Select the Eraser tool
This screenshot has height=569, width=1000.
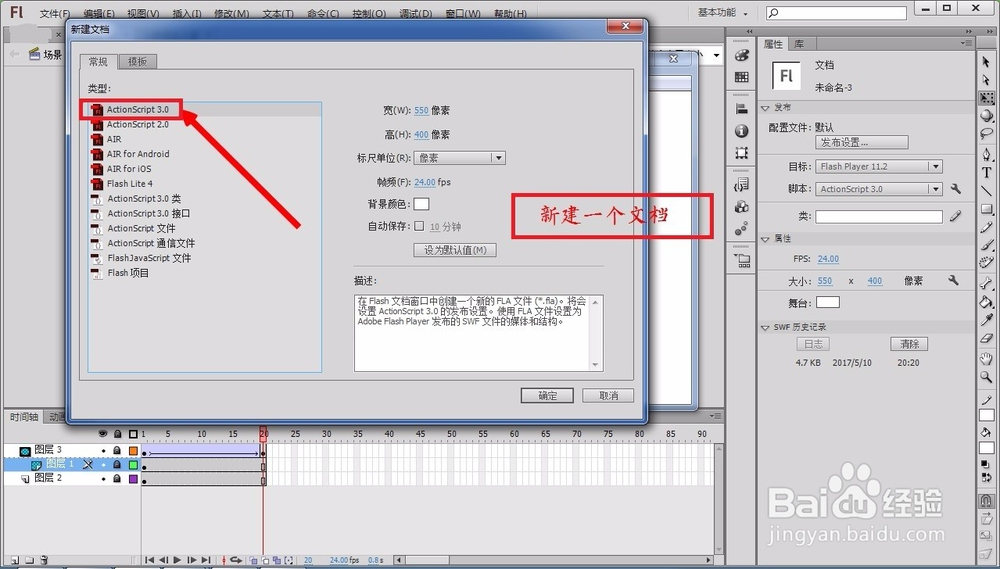(987, 338)
